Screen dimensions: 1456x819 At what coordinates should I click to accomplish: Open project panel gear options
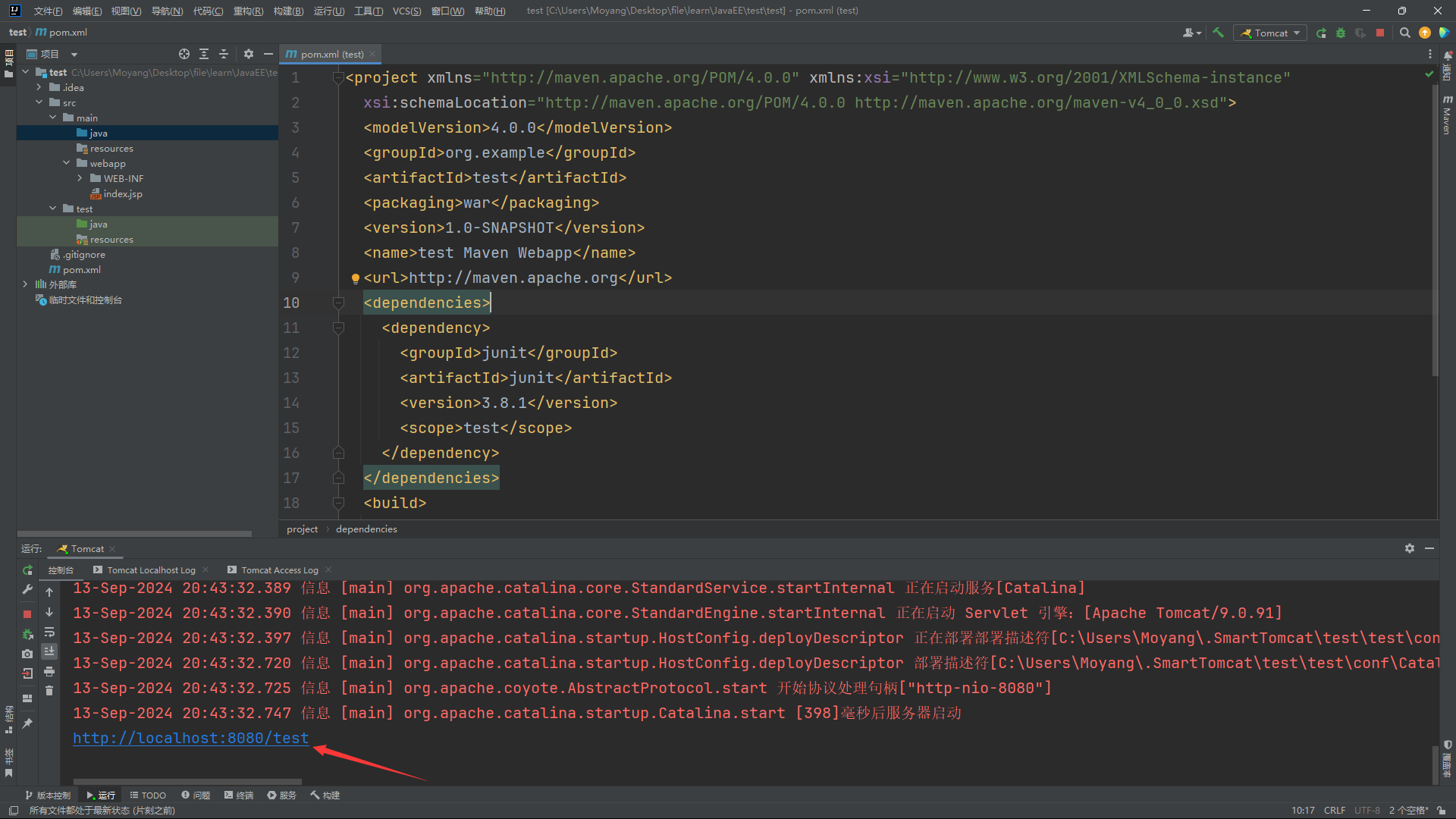click(x=249, y=54)
